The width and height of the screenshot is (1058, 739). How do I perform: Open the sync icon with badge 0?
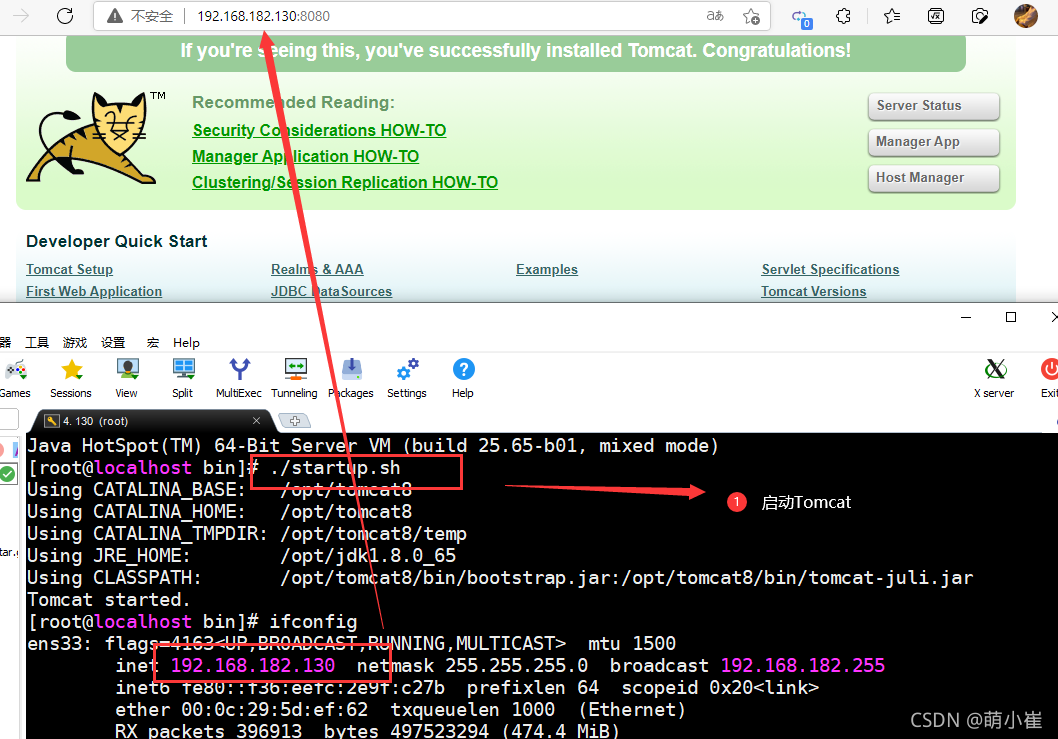801,18
